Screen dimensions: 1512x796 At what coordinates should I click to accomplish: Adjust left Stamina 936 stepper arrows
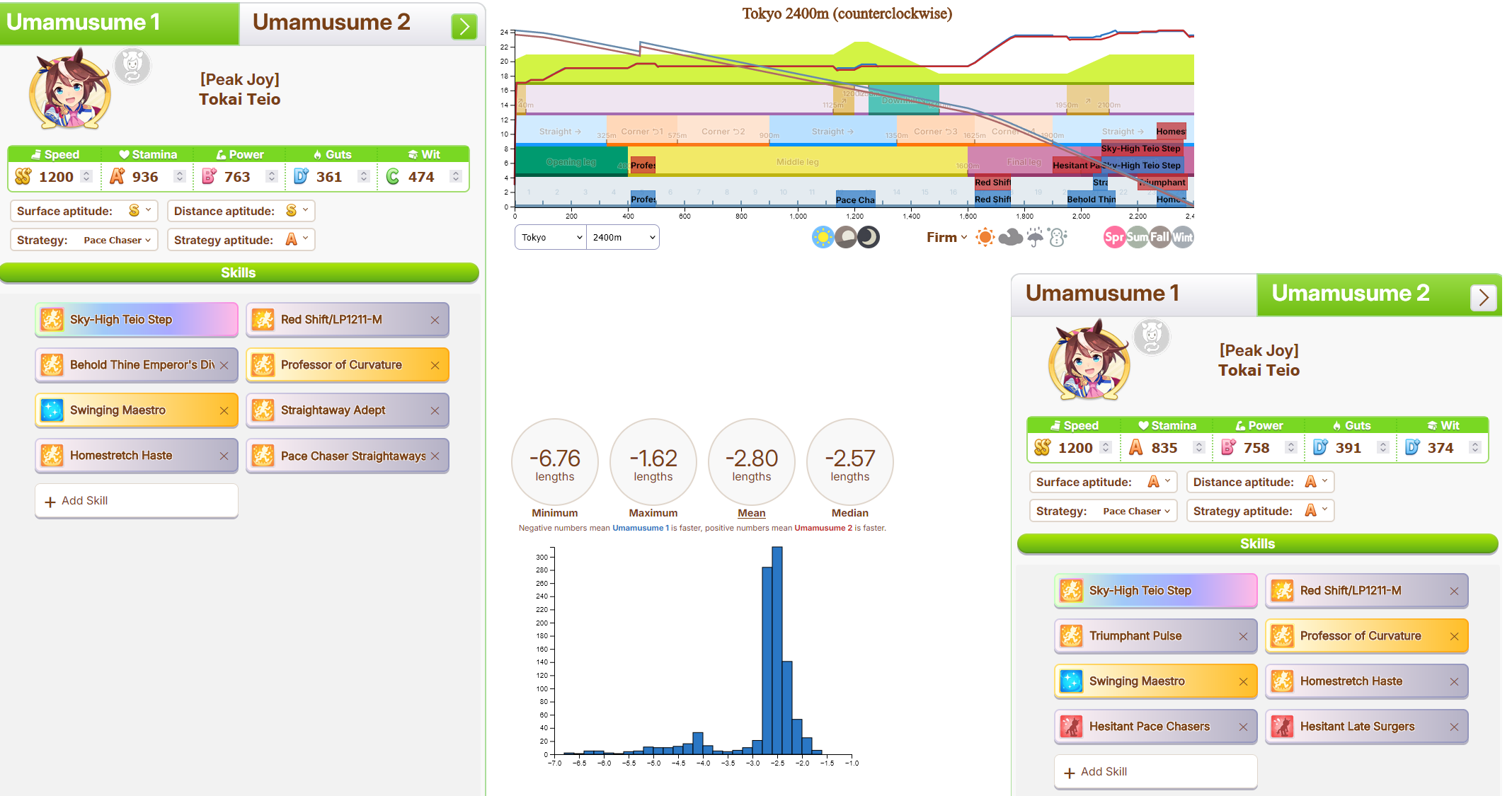point(180,177)
